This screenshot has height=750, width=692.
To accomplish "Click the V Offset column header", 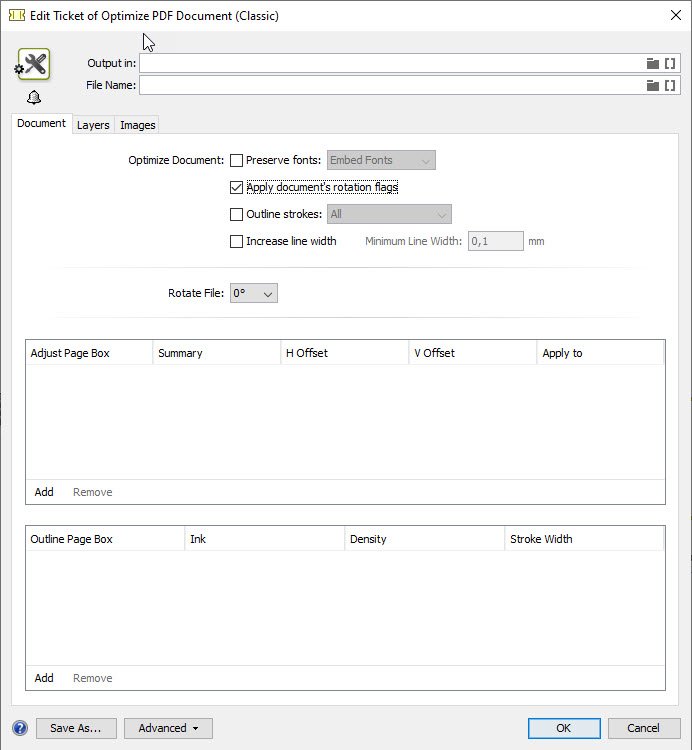I will [473, 353].
